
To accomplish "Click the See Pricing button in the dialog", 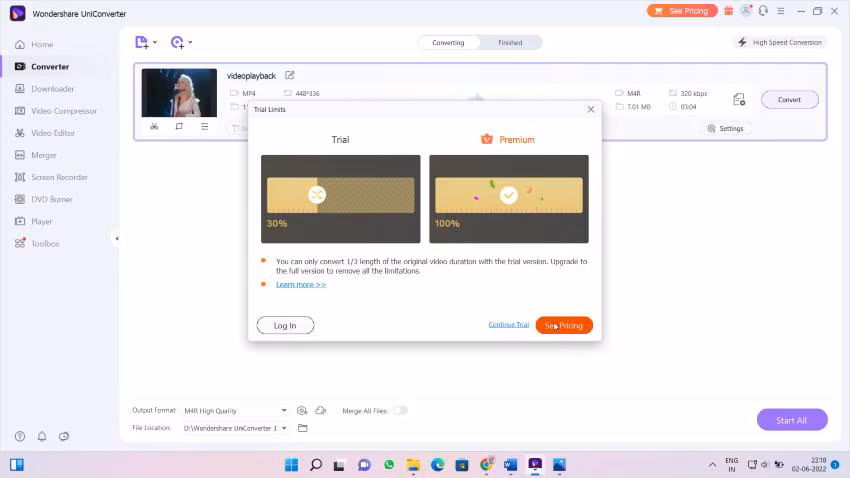I will (564, 326).
